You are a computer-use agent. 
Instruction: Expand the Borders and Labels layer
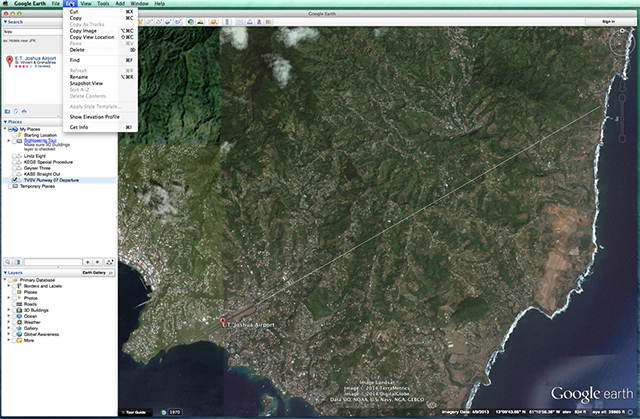tap(9, 286)
